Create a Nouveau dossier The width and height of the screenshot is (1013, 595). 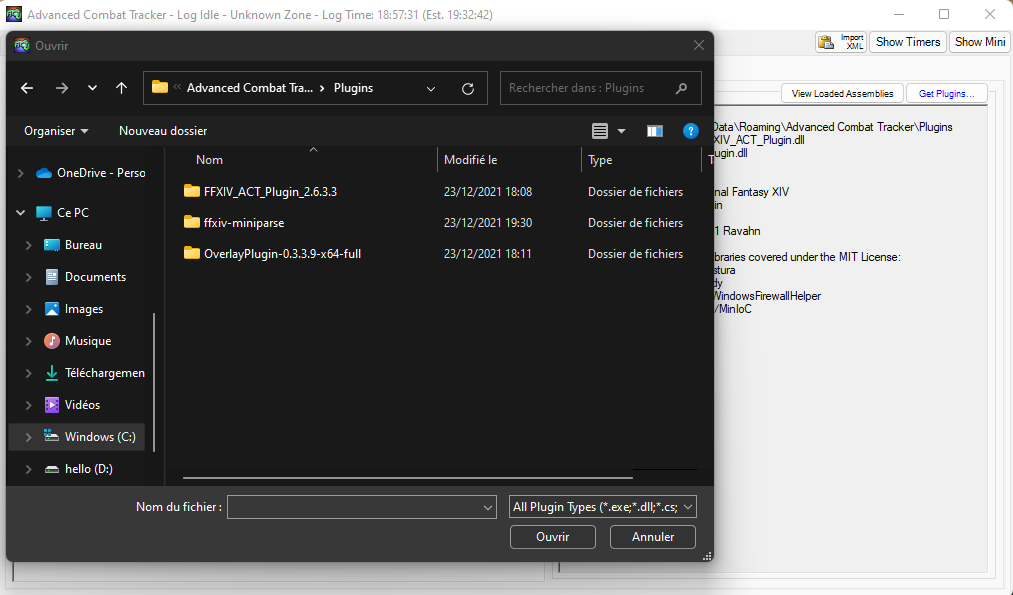pos(163,130)
